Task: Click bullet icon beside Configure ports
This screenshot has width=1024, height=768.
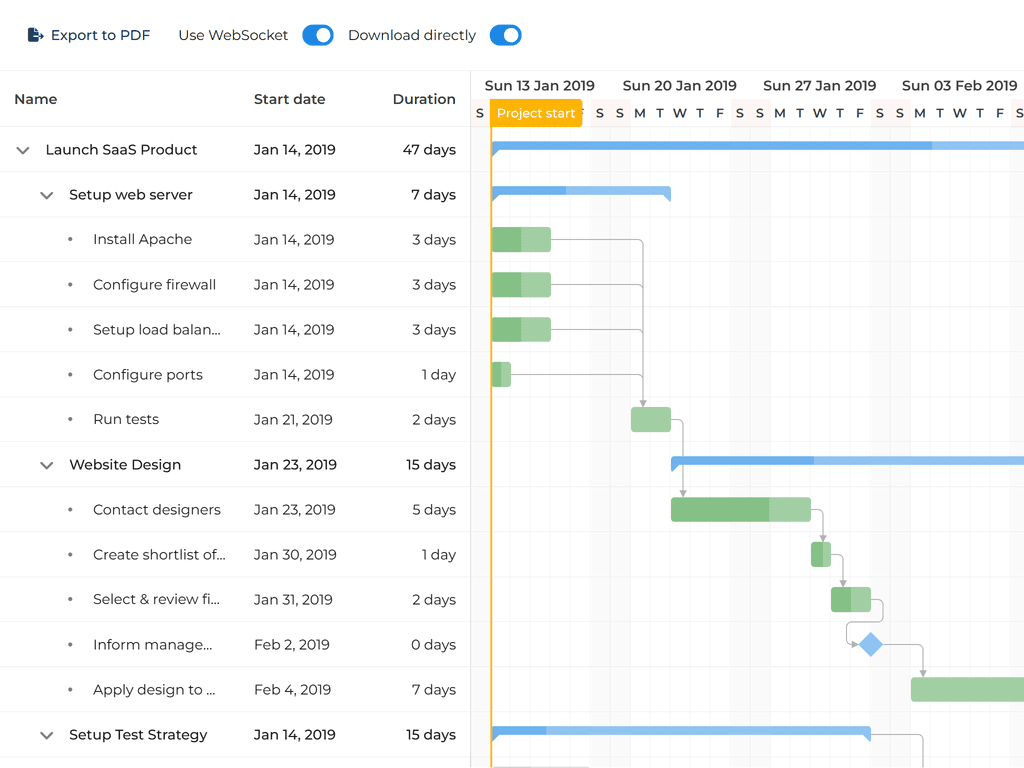Action: (x=70, y=375)
